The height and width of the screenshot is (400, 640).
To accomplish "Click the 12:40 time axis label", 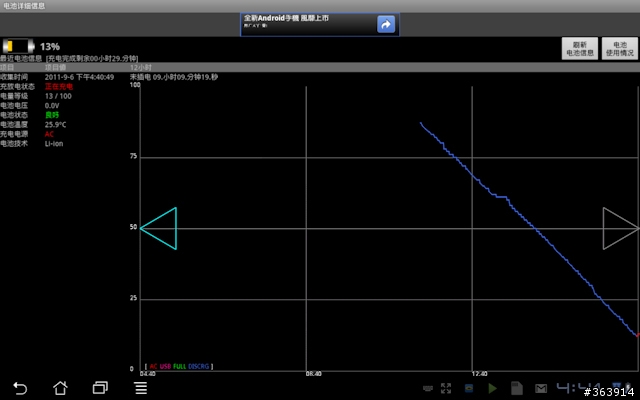I will [479, 374].
